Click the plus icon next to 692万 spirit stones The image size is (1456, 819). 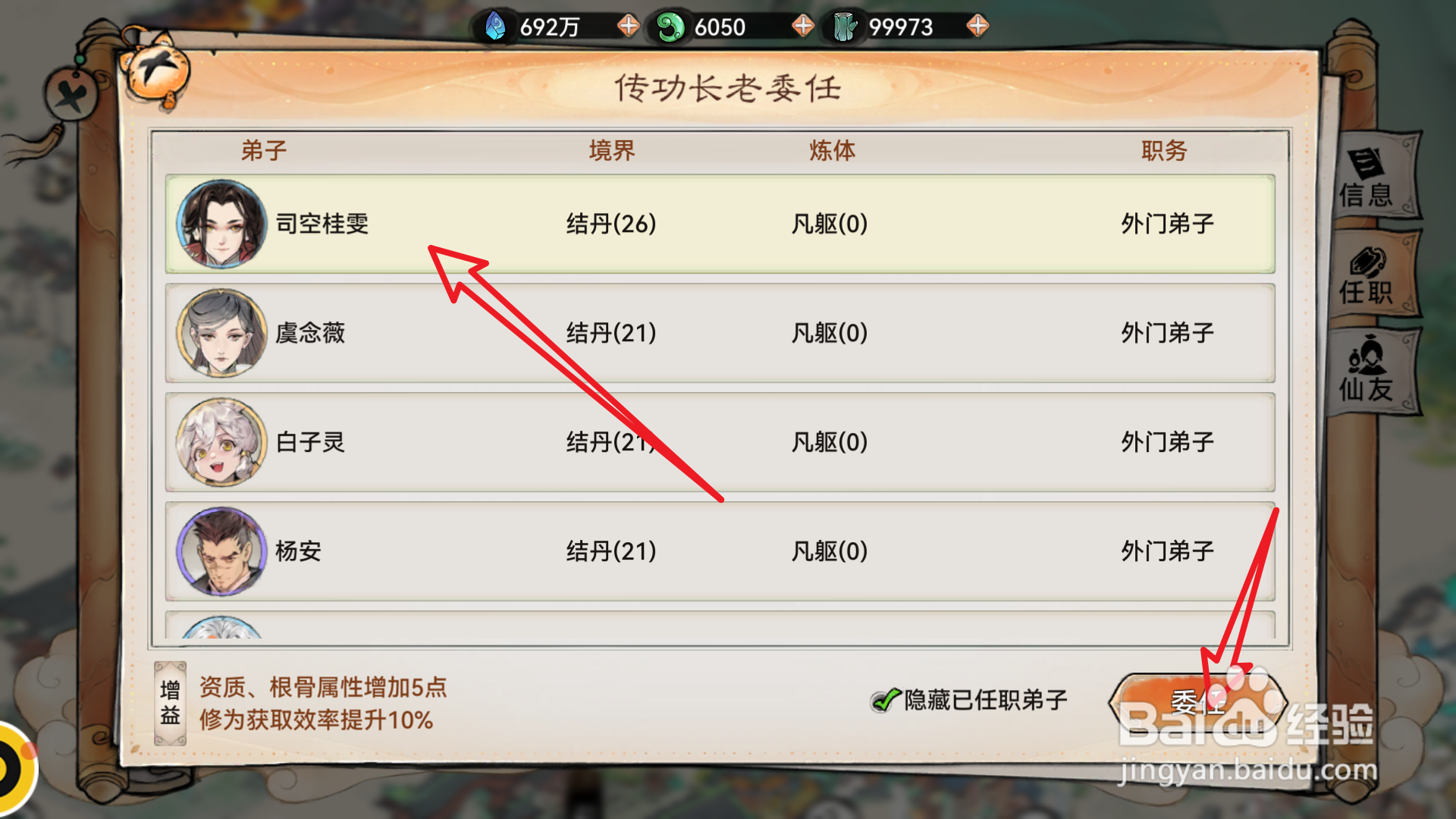pos(629,26)
